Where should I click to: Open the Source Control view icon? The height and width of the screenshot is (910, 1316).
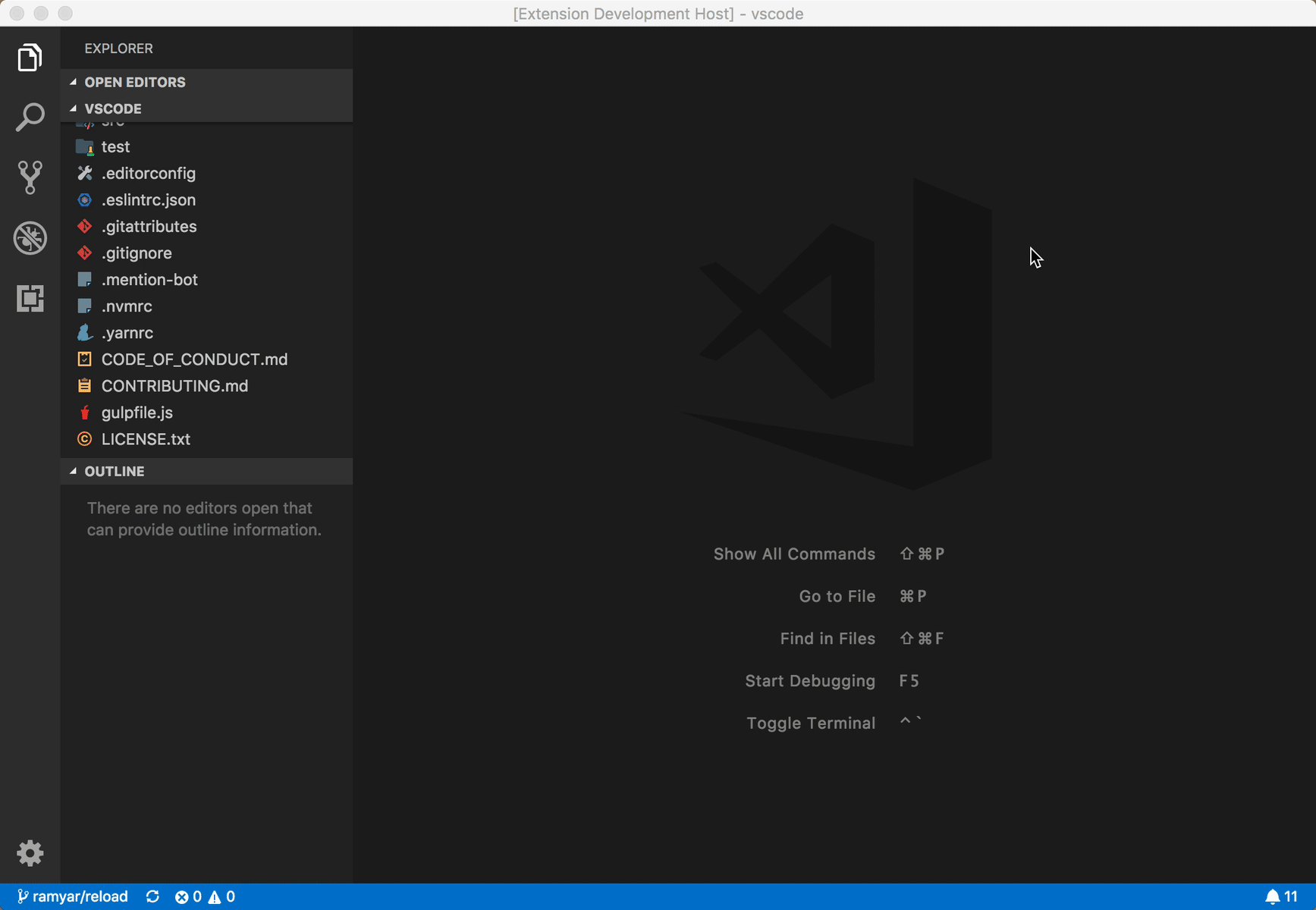click(x=30, y=177)
